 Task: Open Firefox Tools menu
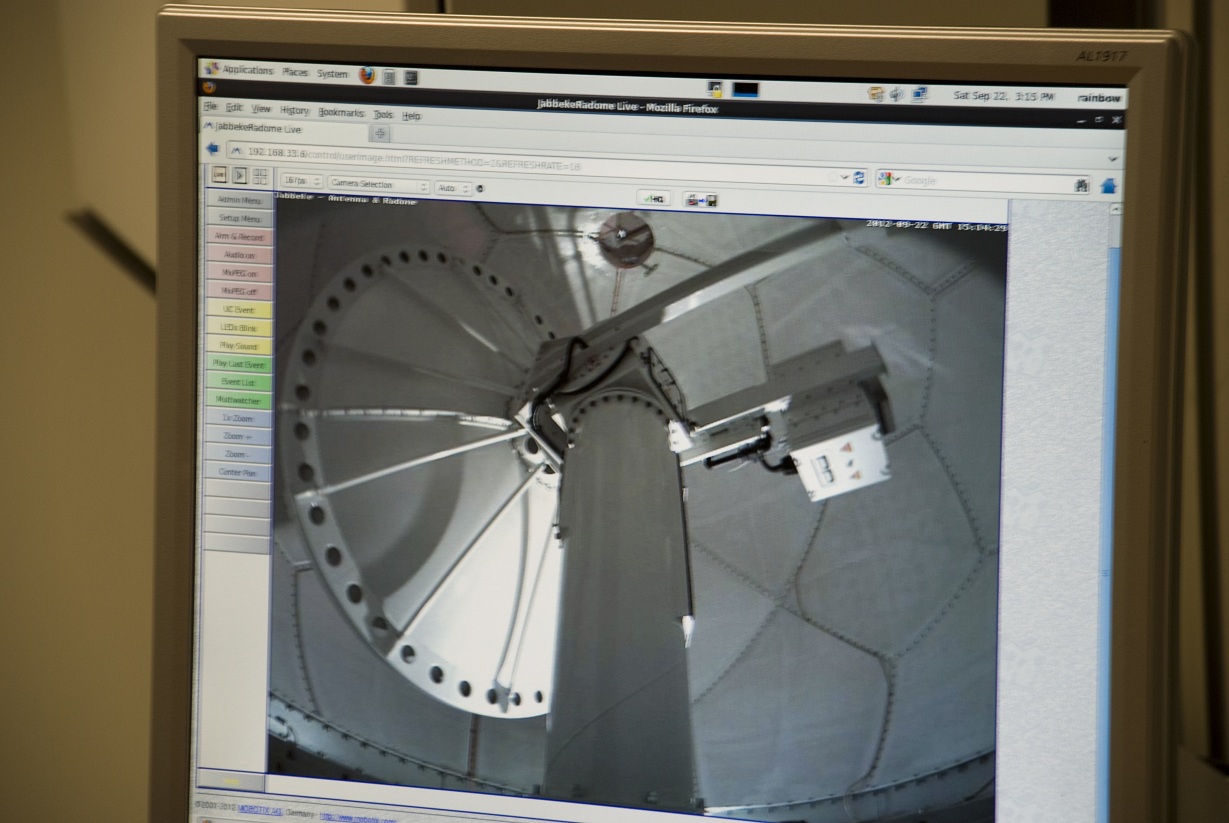383,114
